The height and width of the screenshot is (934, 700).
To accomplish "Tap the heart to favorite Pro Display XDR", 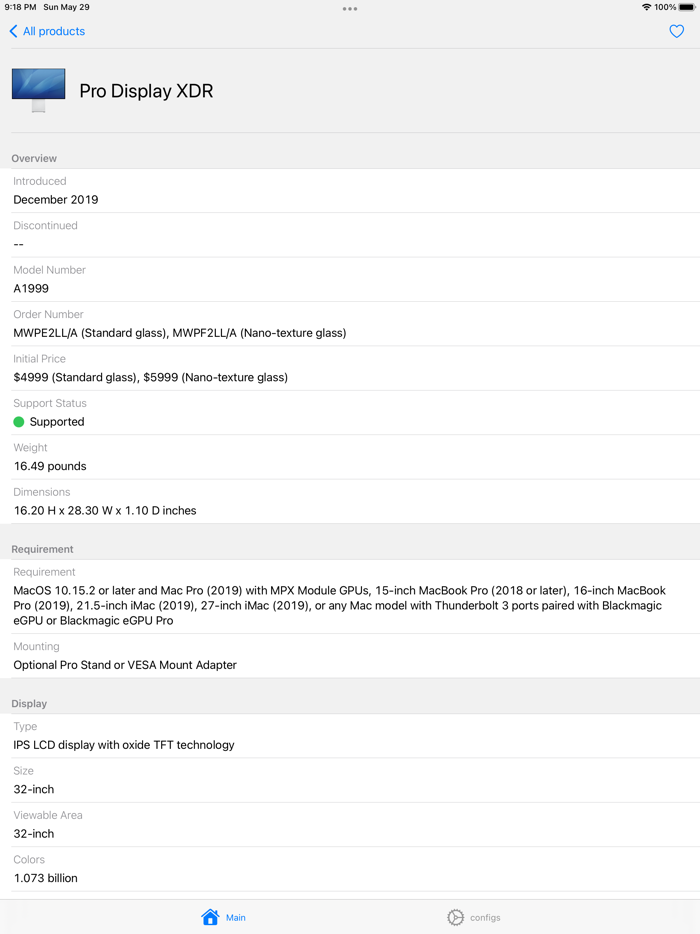I will pyautogui.click(x=679, y=31).
